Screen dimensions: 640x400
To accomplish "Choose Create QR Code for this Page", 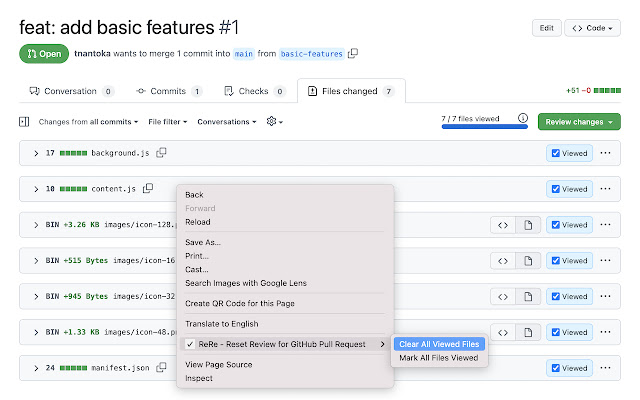I will 240,304.
